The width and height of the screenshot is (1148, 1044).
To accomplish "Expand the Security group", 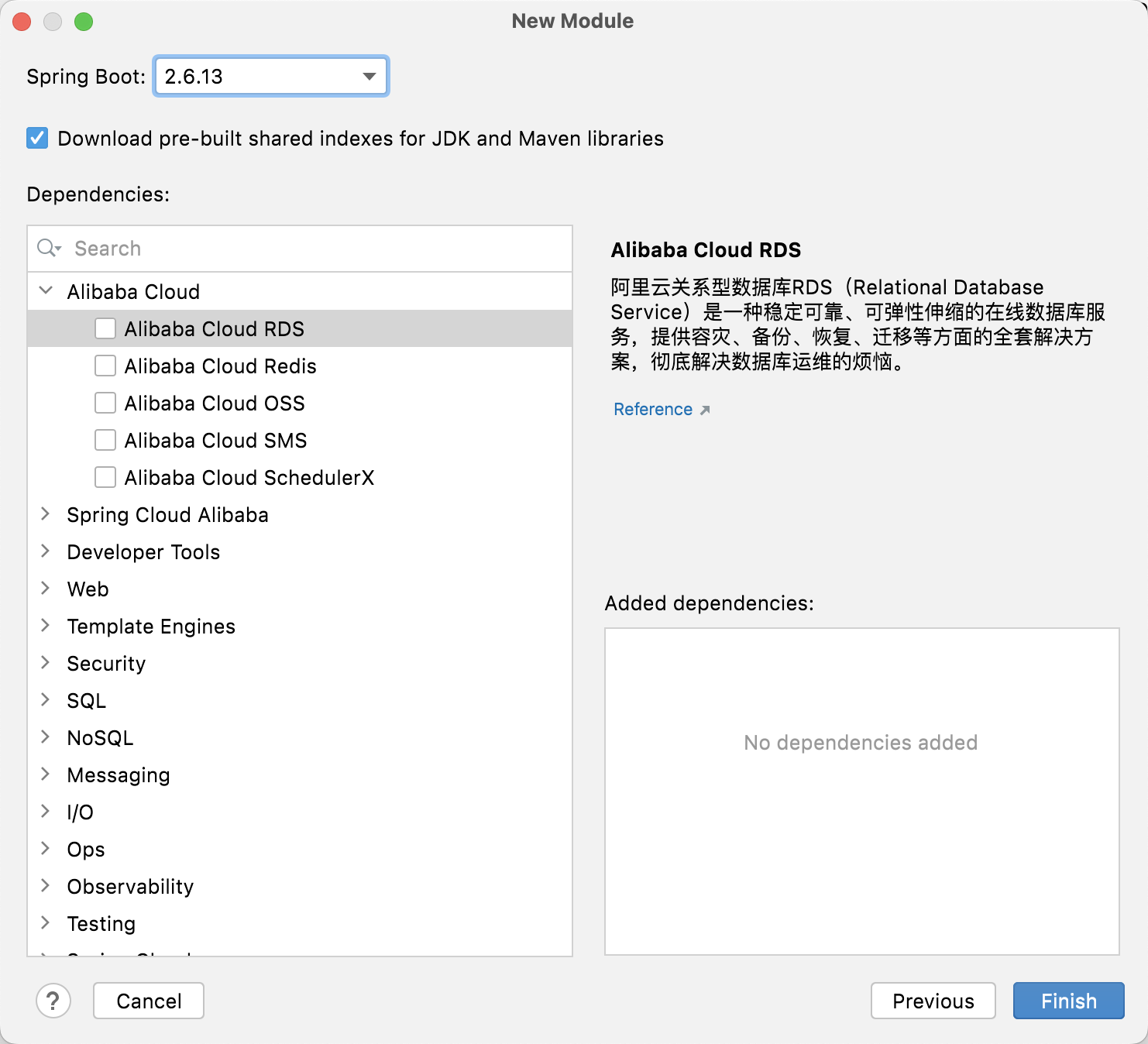I will pos(46,662).
